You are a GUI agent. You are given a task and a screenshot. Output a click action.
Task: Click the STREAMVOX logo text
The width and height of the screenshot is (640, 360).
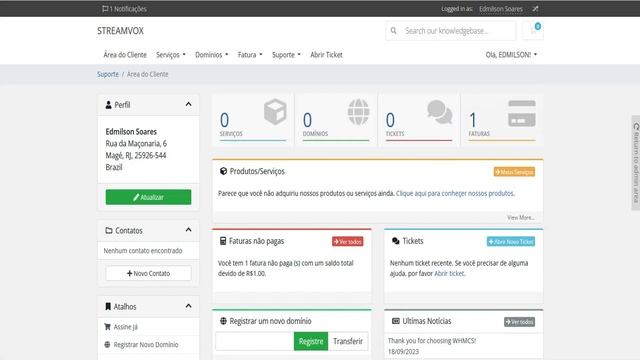pyautogui.click(x=120, y=31)
